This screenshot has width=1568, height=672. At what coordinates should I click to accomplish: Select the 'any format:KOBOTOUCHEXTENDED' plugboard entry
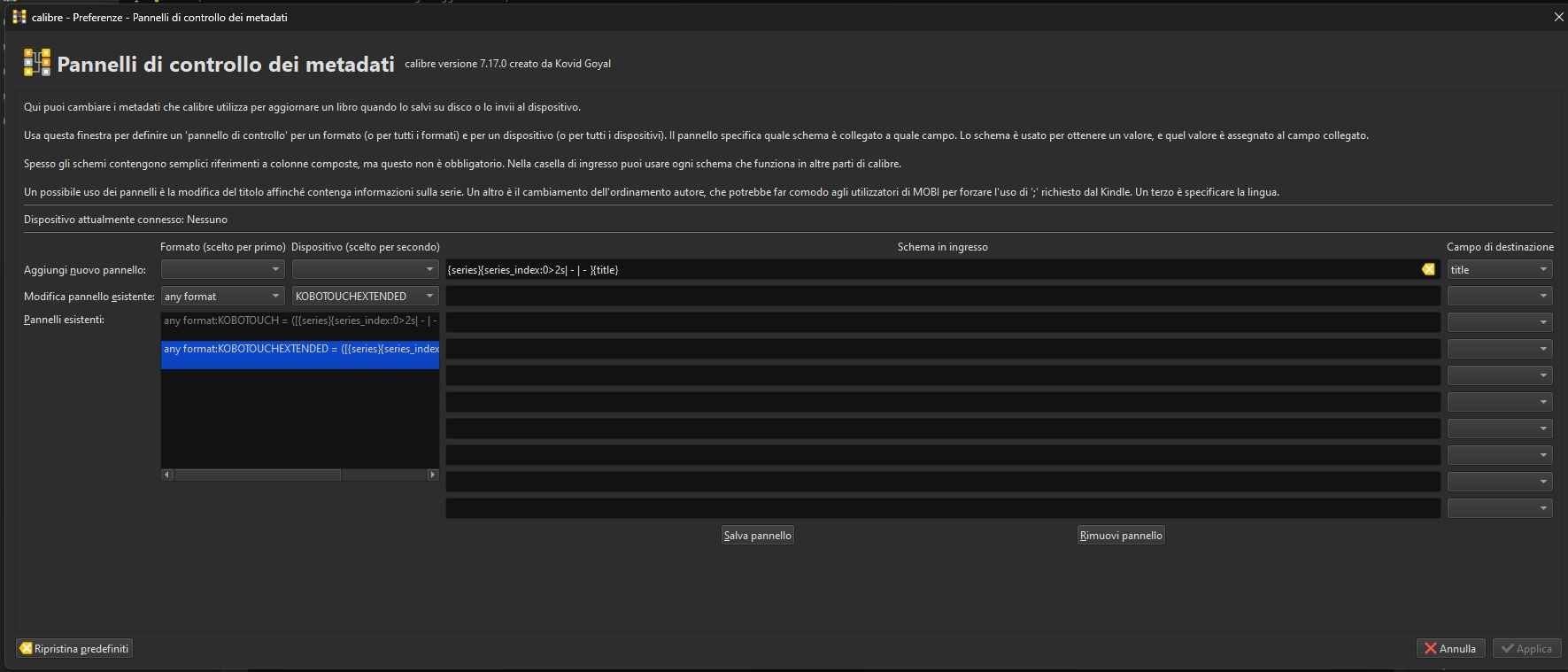tap(300, 354)
